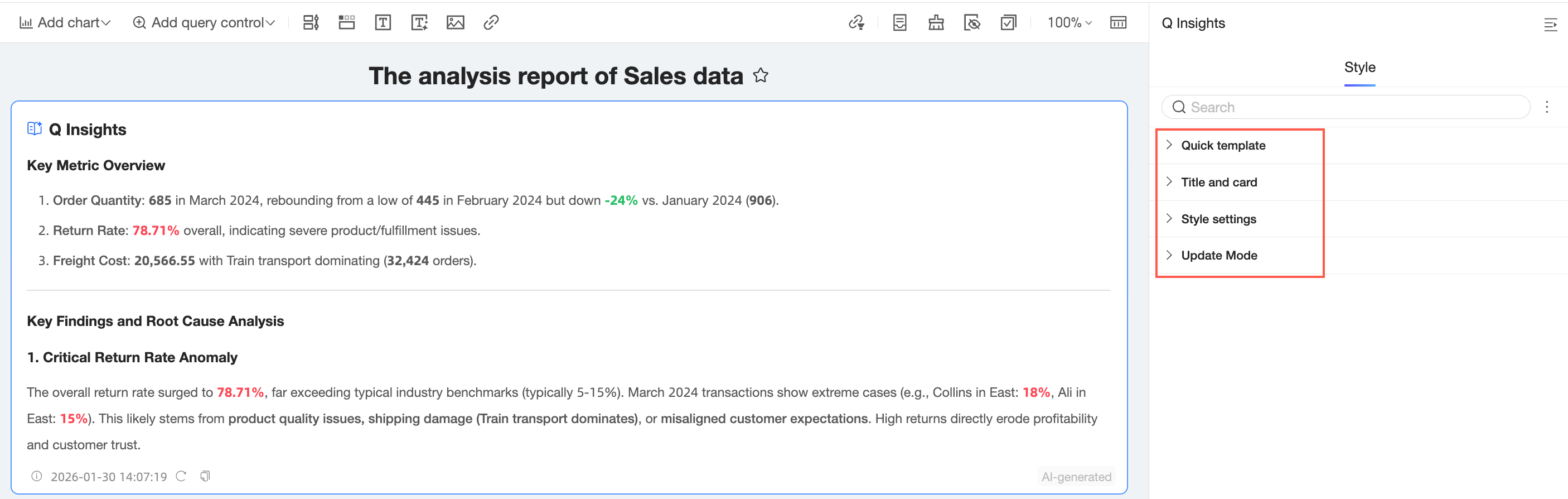Click the hyperlink icon in toolbar
The width and height of the screenshot is (1568, 499).
click(491, 22)
